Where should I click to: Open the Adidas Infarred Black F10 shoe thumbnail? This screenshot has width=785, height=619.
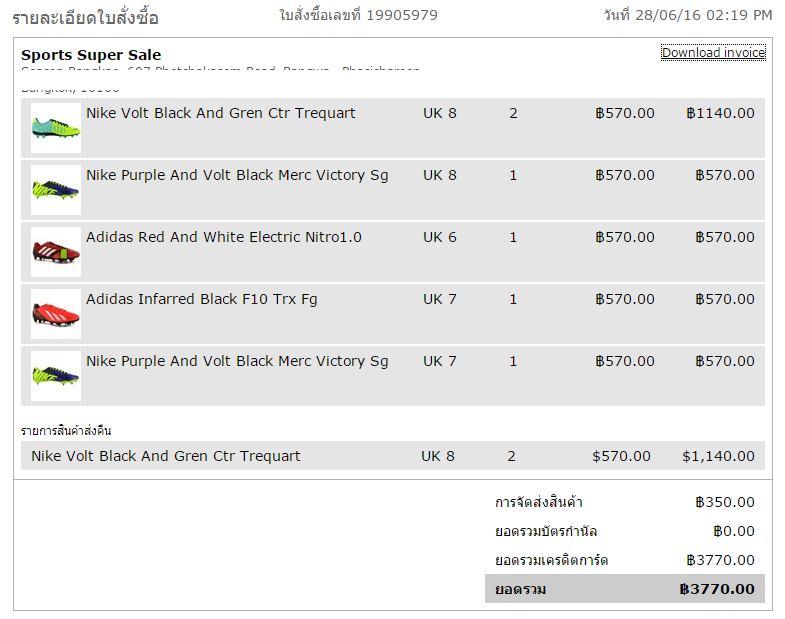pyautogui.click(x=56, y=314)
